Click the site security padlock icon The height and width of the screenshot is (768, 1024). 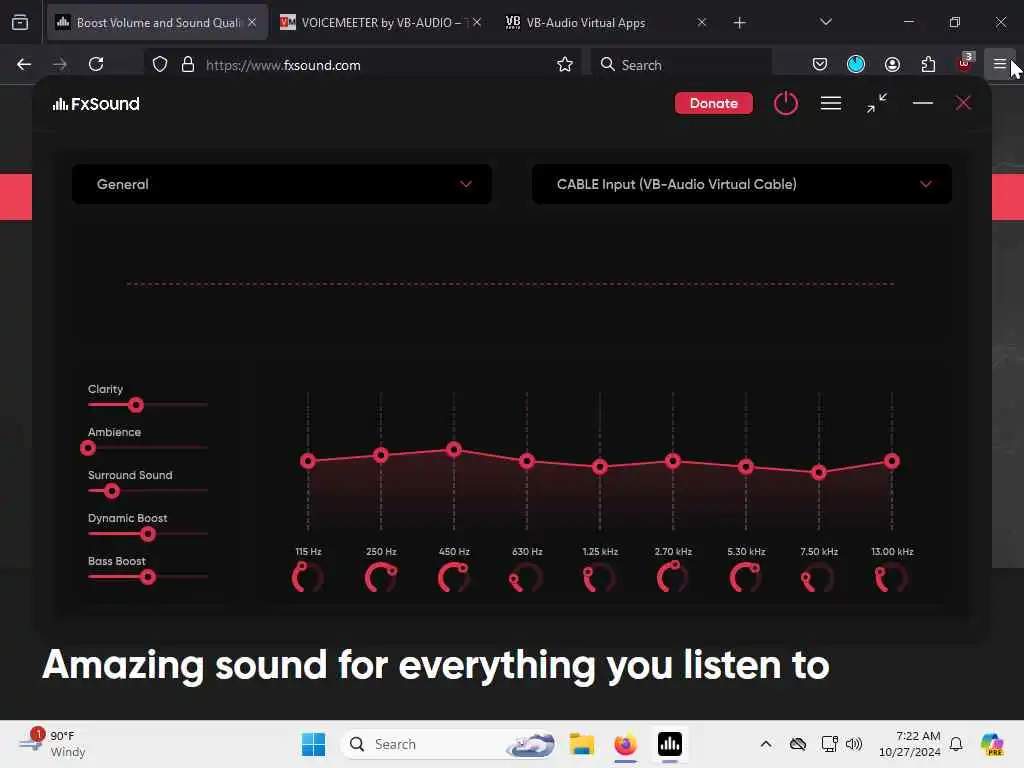pyautogui.click(x=188, y=65)
